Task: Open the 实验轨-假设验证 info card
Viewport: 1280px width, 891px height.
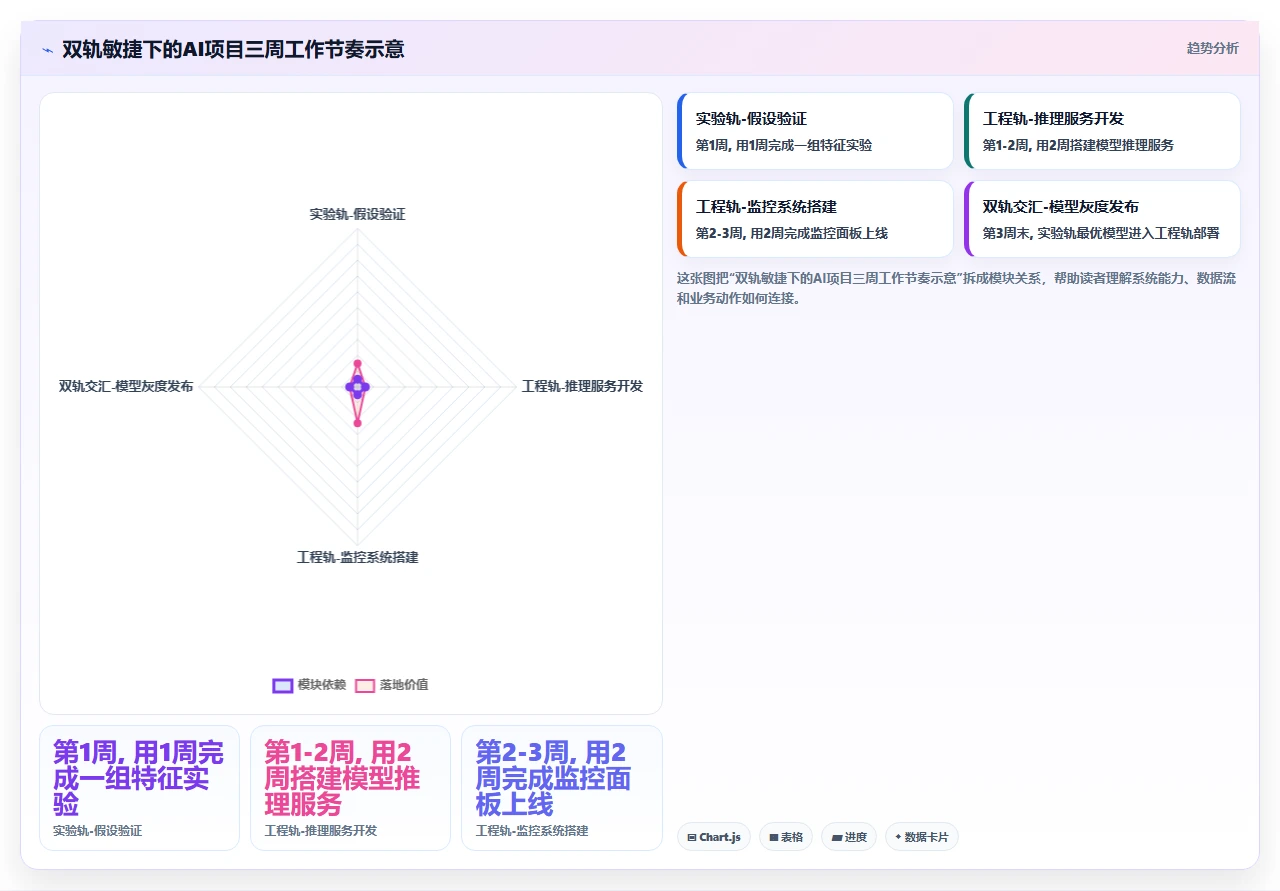Action: point(815,131)
